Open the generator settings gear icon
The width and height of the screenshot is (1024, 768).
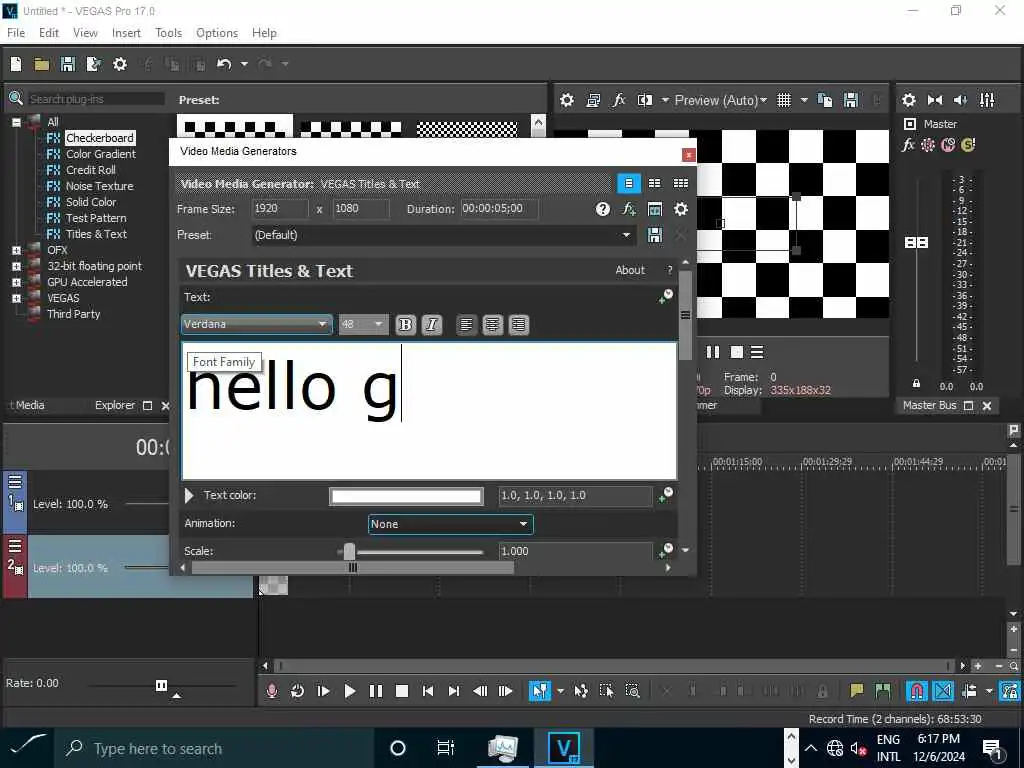coord(680,209)
